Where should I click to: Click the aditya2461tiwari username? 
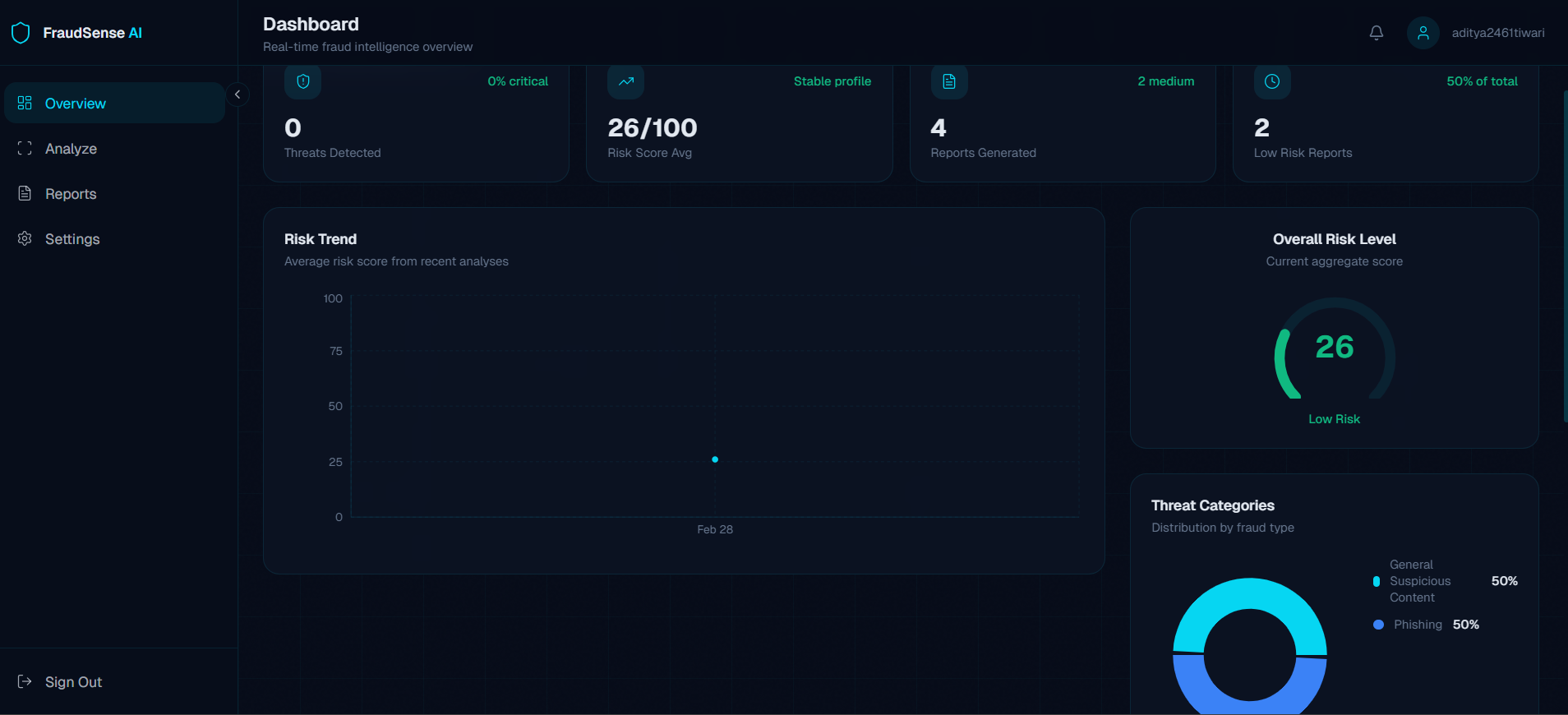(x=1498, y=33)
